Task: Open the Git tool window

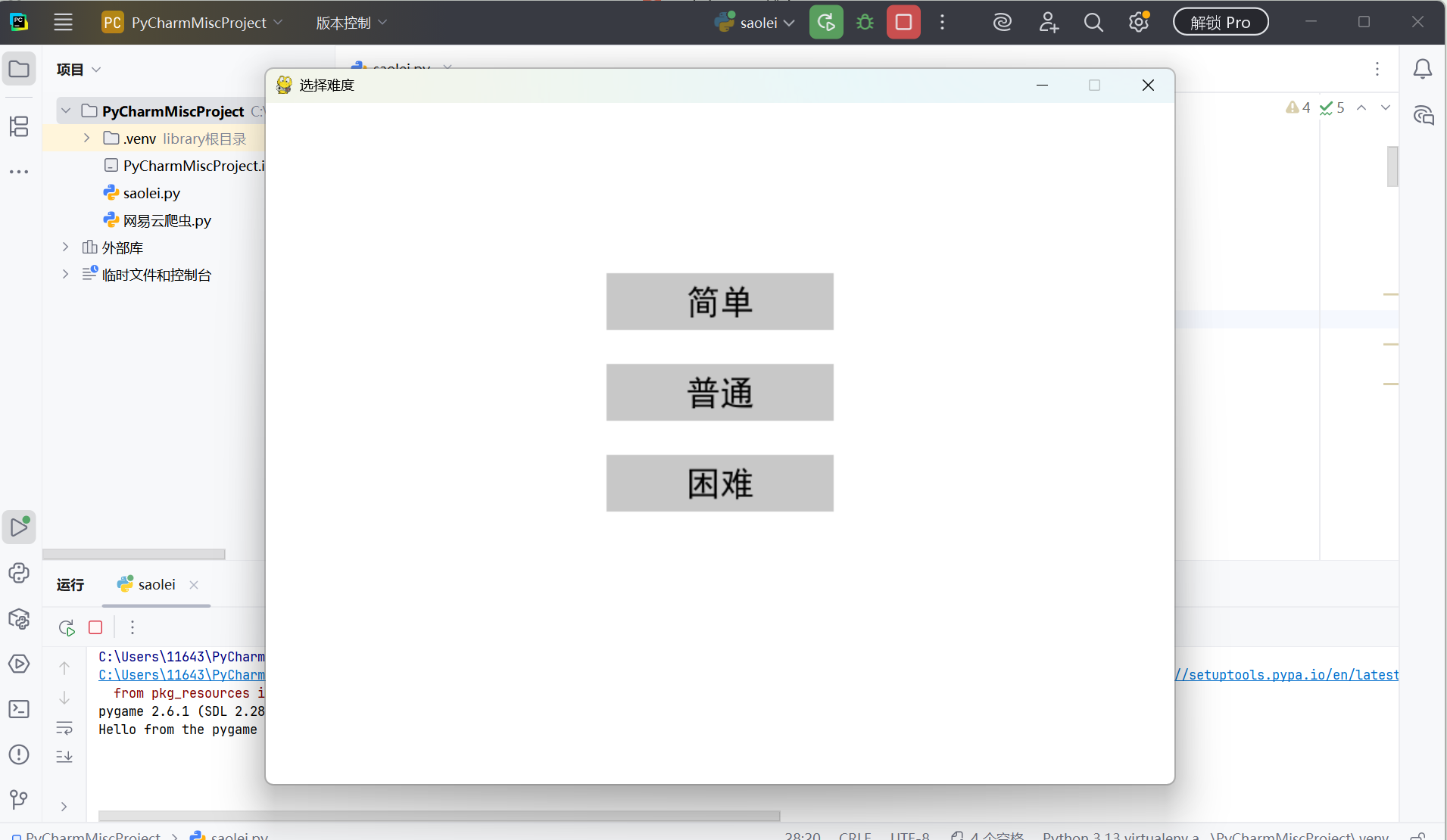Action: [19, 800]
